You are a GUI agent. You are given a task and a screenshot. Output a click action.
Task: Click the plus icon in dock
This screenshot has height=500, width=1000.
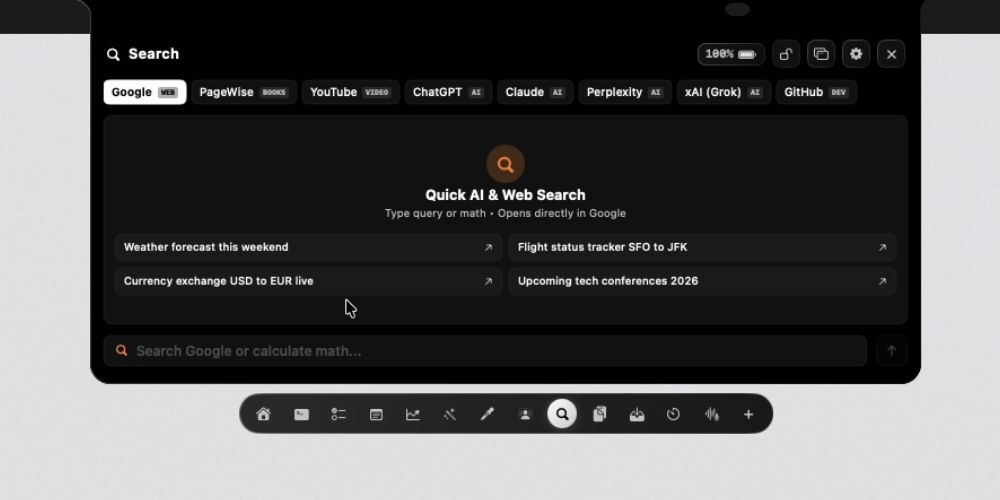coord(748,415)
